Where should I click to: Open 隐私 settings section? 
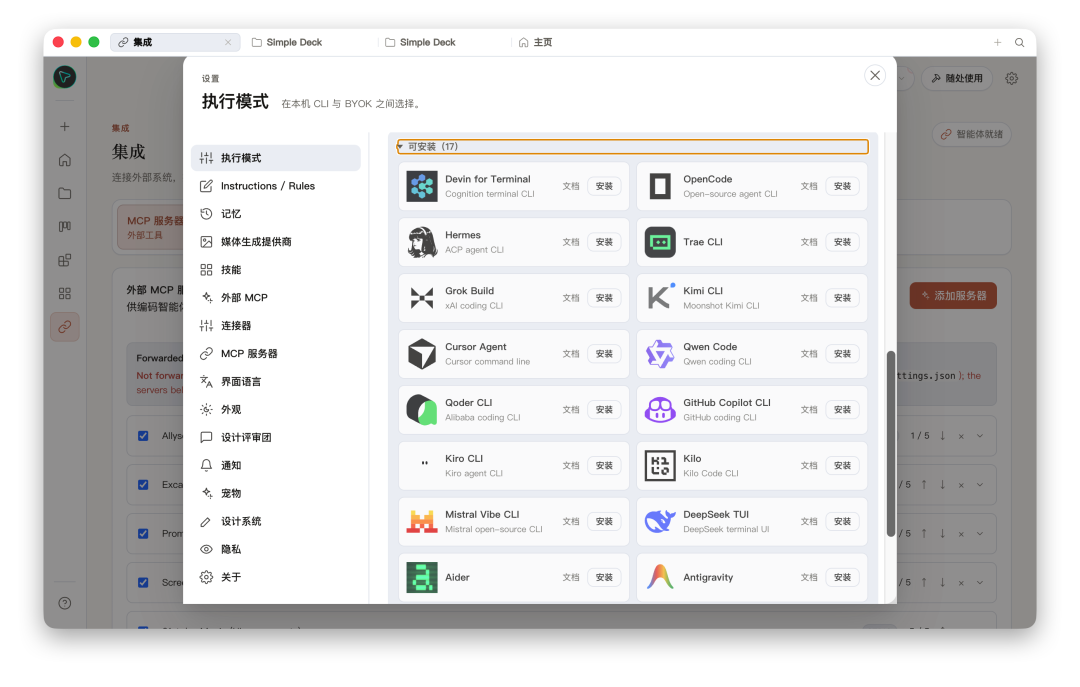point(276,549)
